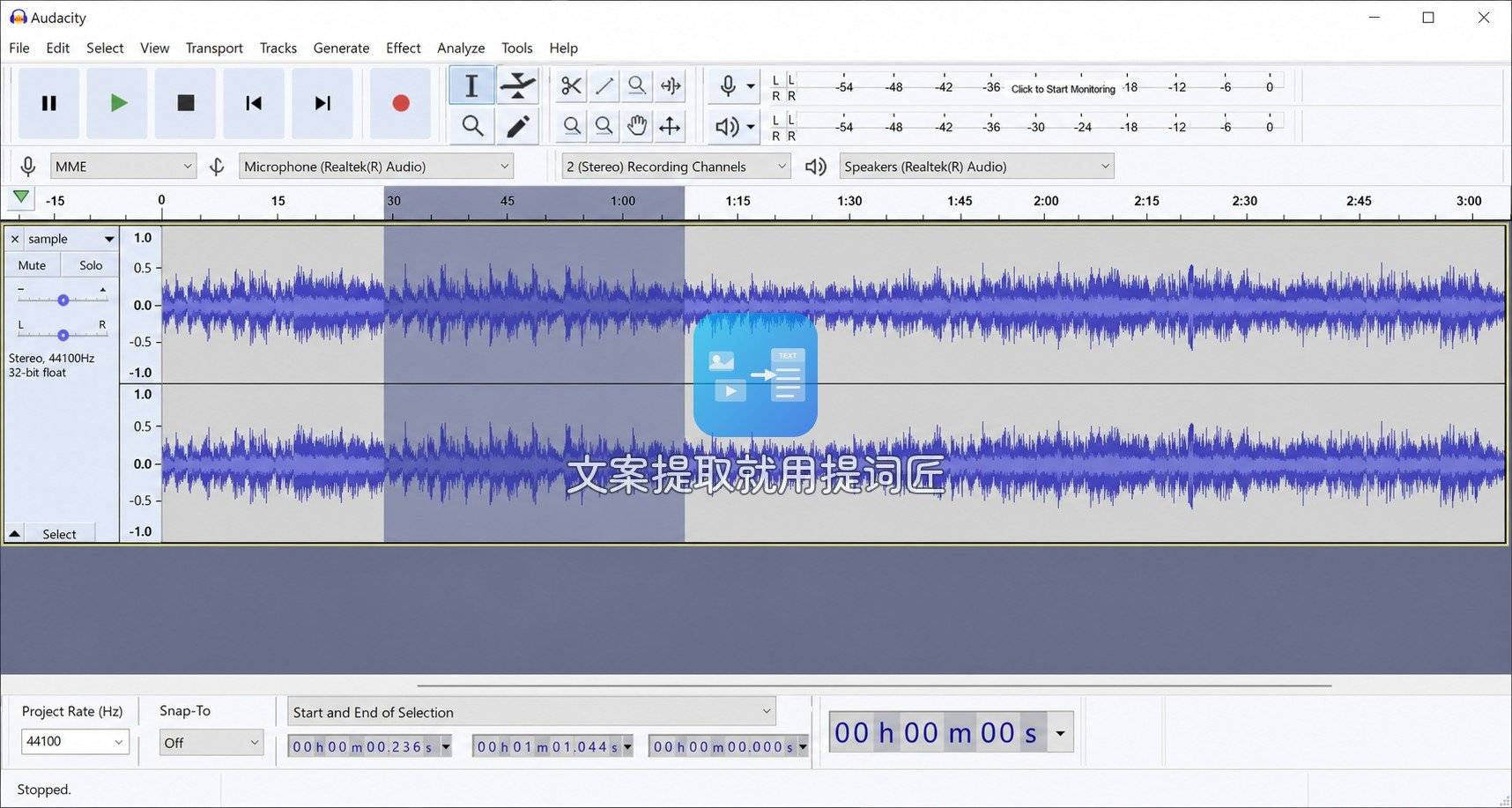Open the Tracks menu

pyautogui.click(x=278, y=48)
